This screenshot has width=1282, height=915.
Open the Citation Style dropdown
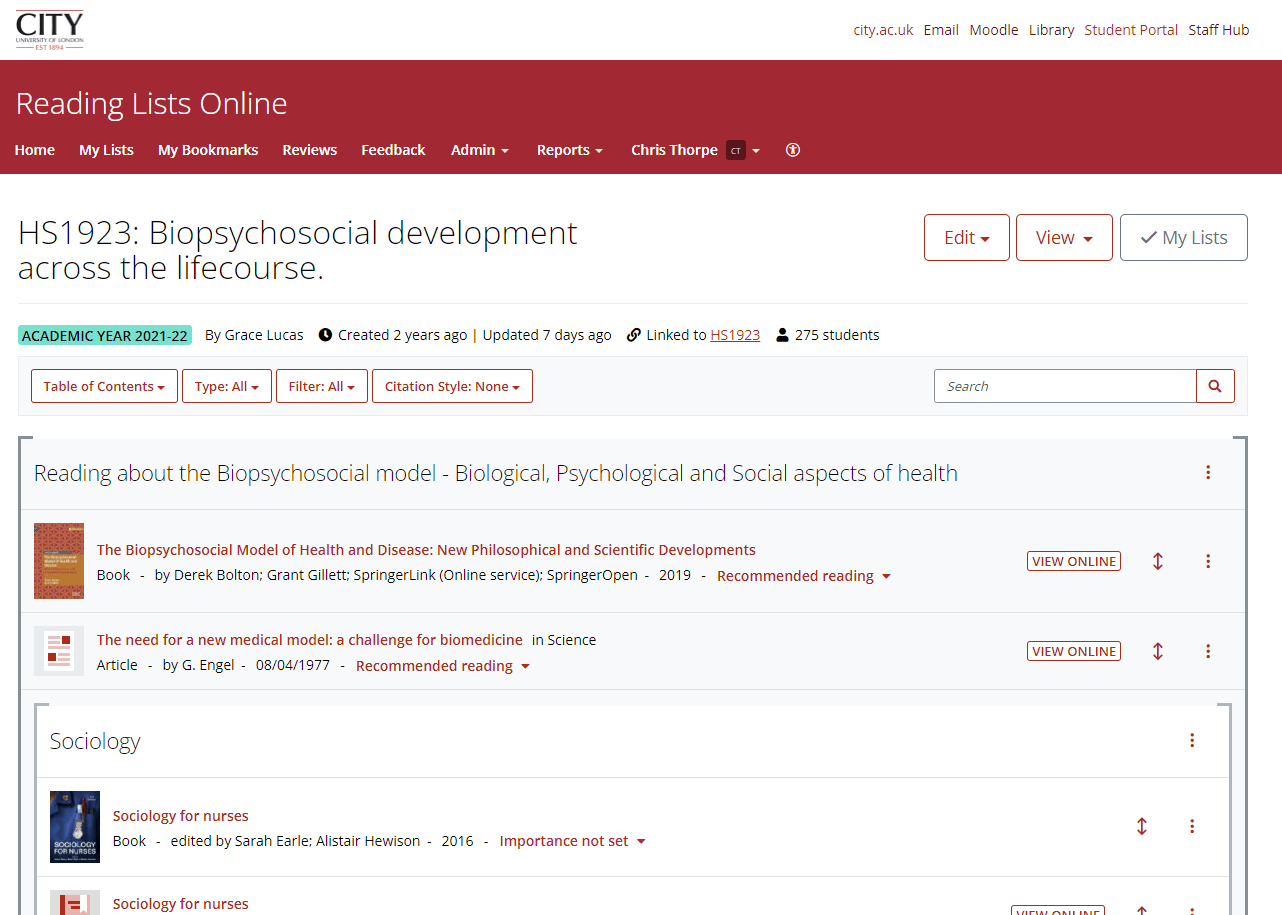(x=452, y=385)
